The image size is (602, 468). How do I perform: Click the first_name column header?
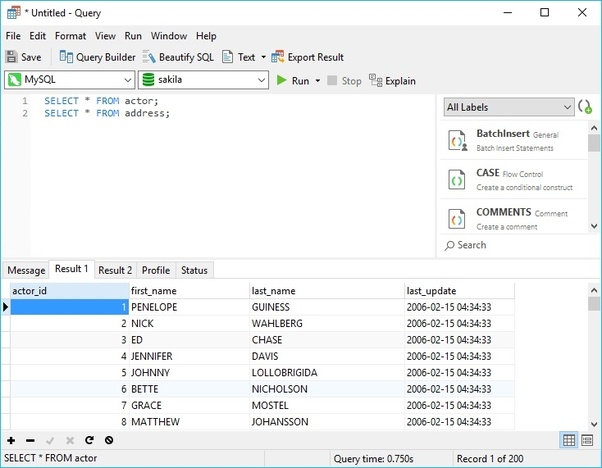coord(189,291)
